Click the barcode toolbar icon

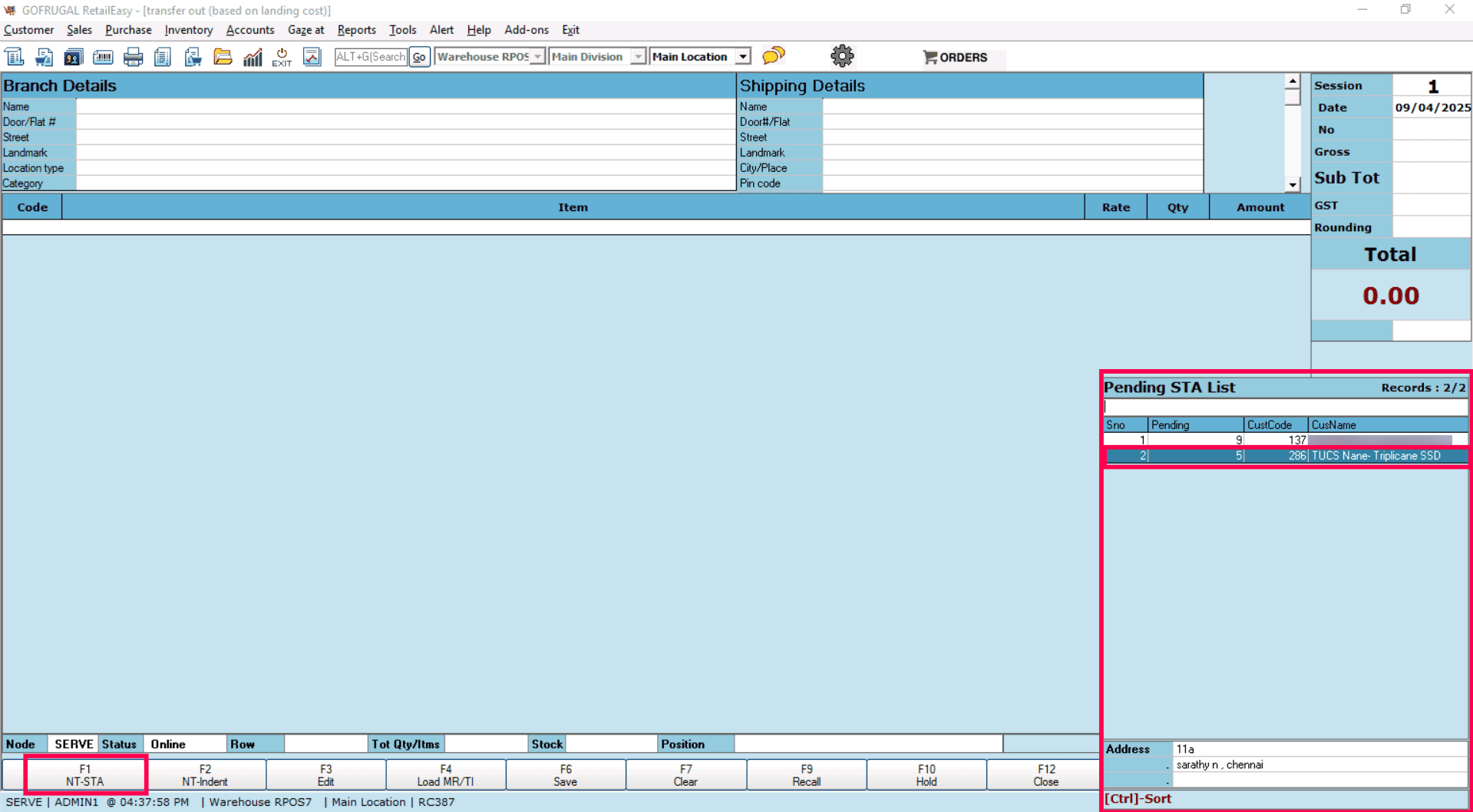[103, 57]
